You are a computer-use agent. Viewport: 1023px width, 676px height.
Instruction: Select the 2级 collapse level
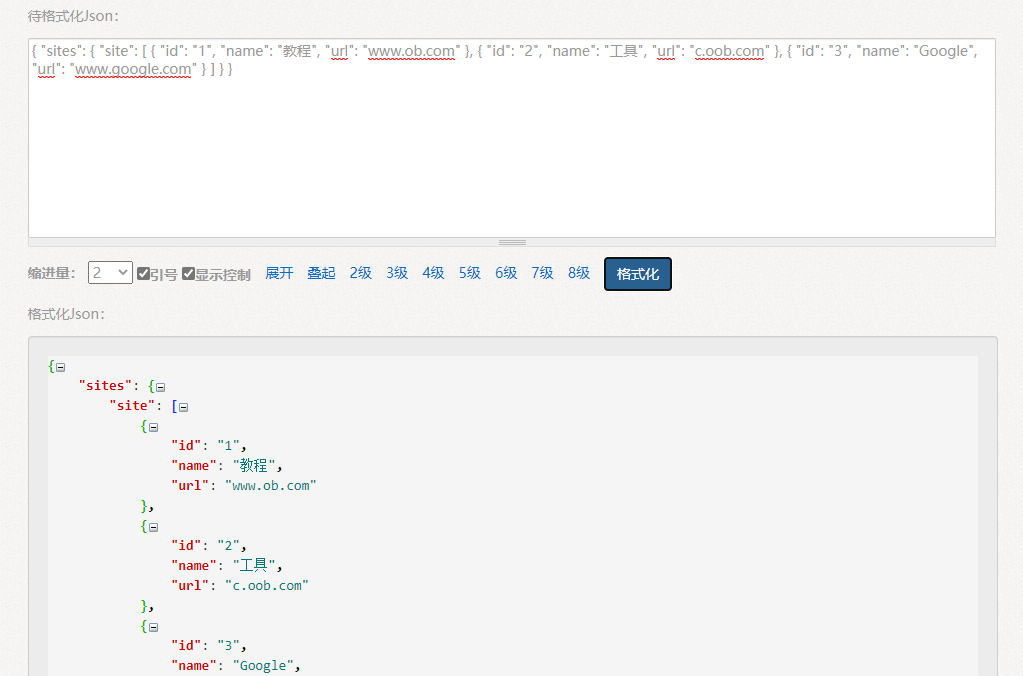[x=359, y=272]
